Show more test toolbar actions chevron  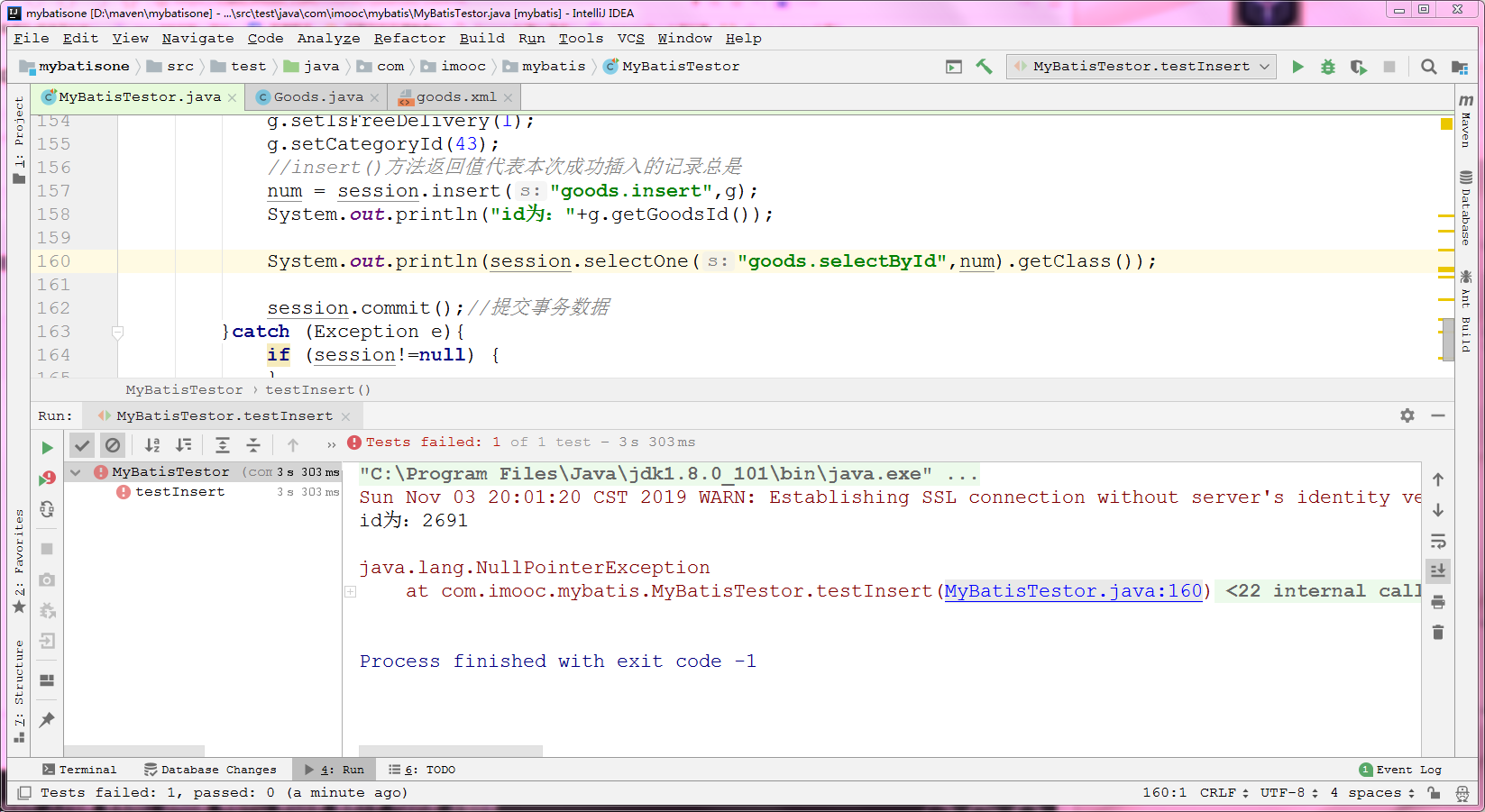click(331, 444)
